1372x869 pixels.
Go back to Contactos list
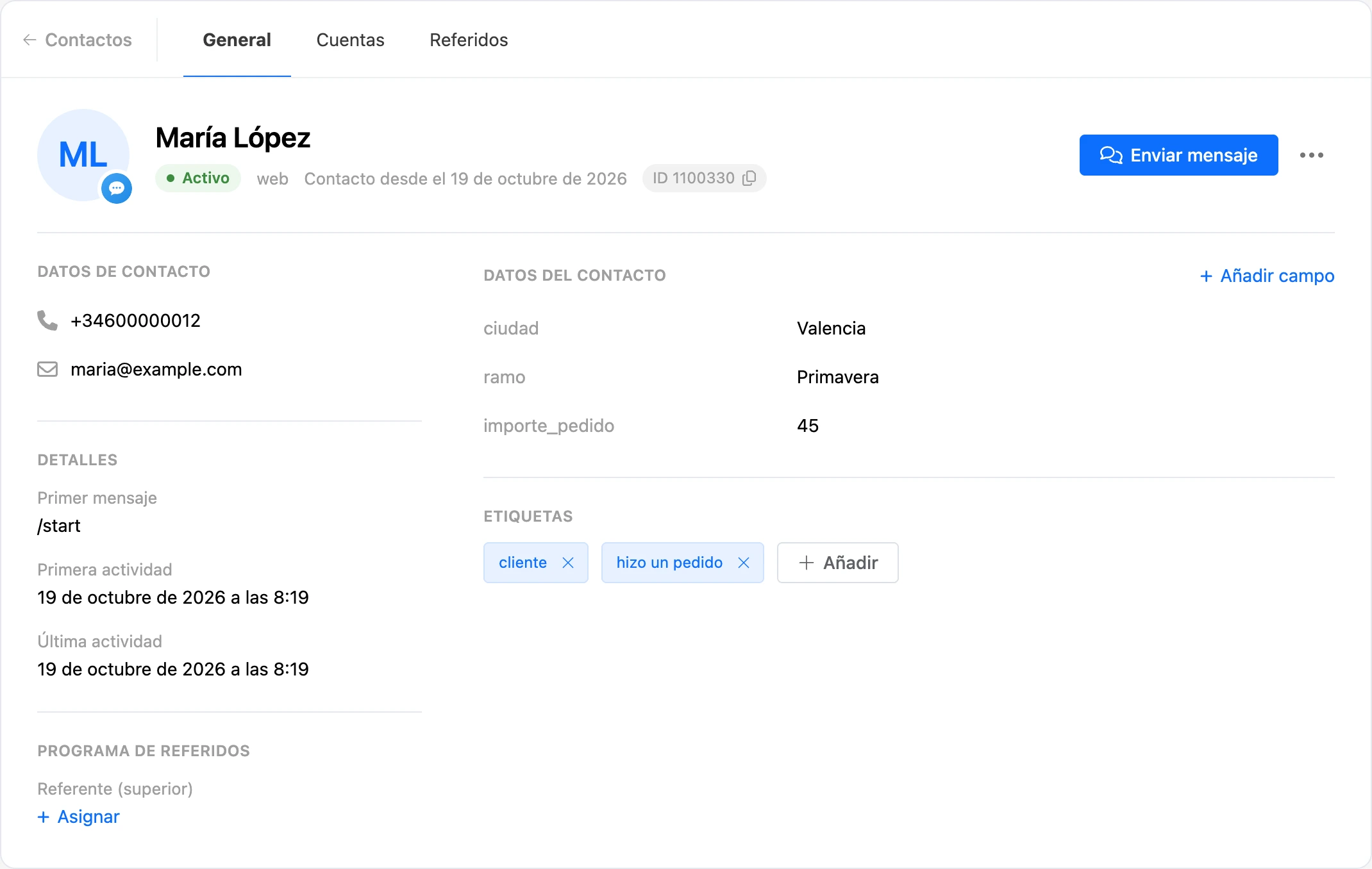click(x=78, y=40)
